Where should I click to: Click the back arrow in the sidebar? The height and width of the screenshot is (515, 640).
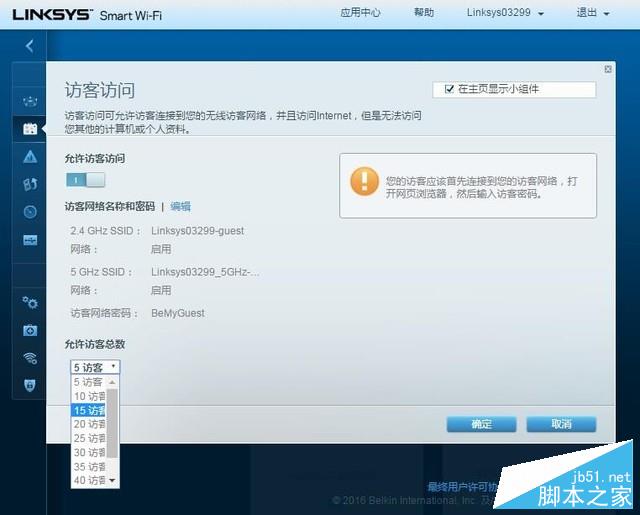pos(29,45)
